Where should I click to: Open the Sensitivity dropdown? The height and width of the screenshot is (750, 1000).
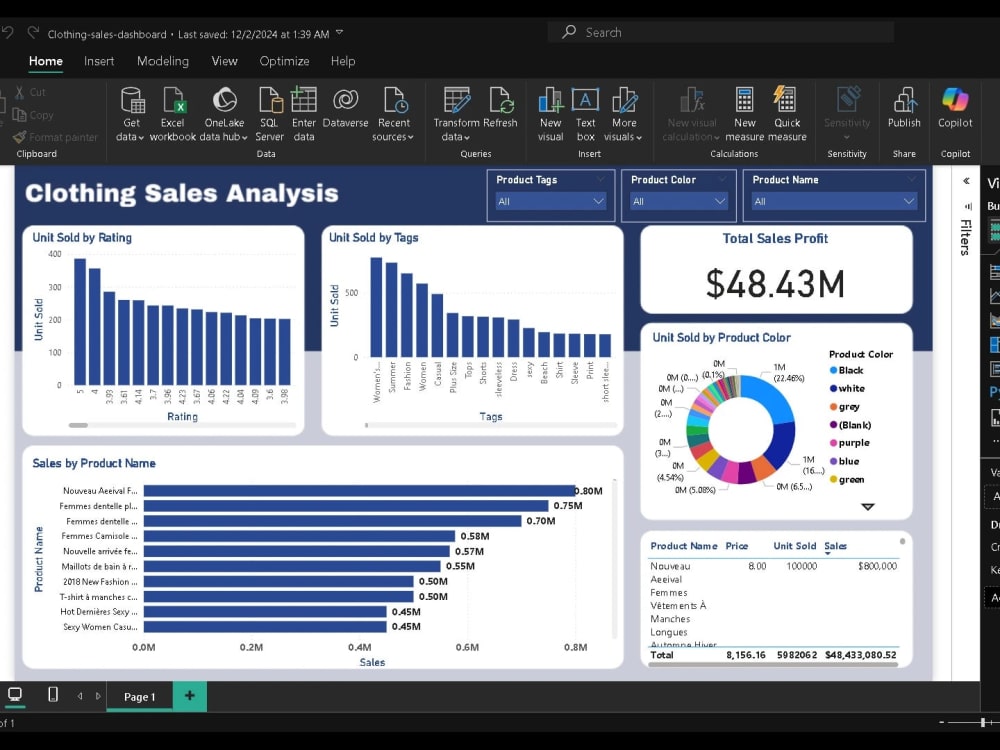(x=847, y=114)
